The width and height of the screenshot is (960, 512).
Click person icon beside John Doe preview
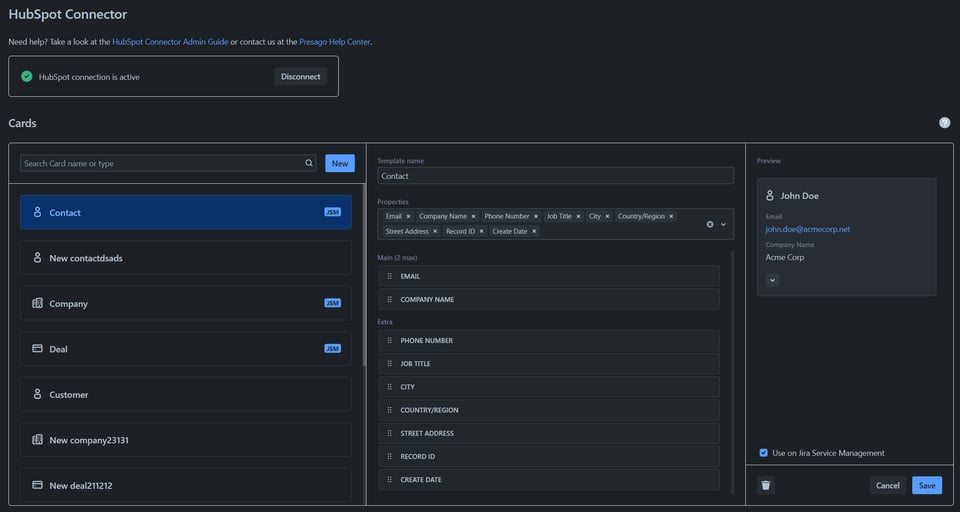click(x=770, y=195)
